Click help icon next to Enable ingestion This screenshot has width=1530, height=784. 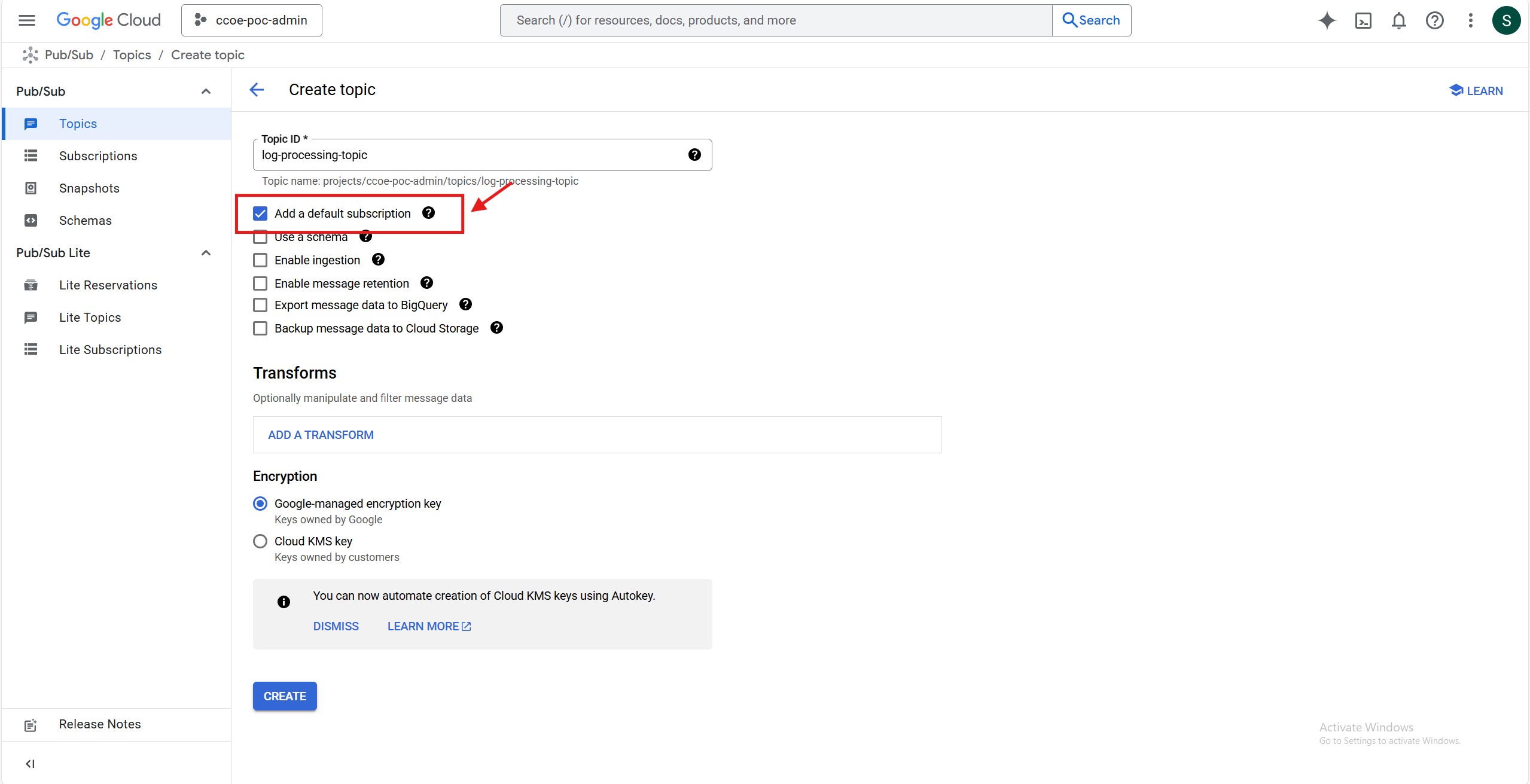click(378, 260)
